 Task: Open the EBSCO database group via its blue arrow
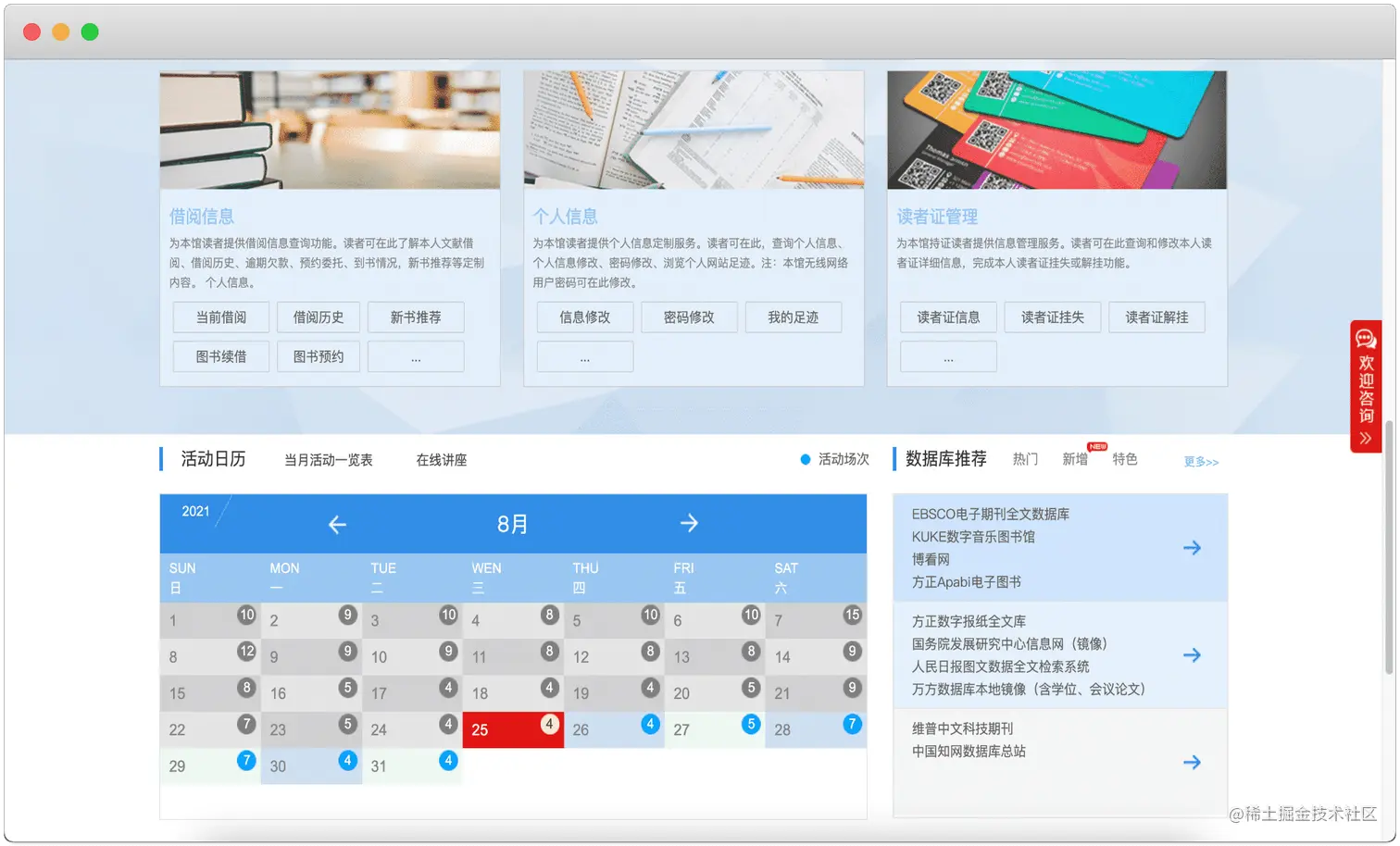(x=1192, y=547)
